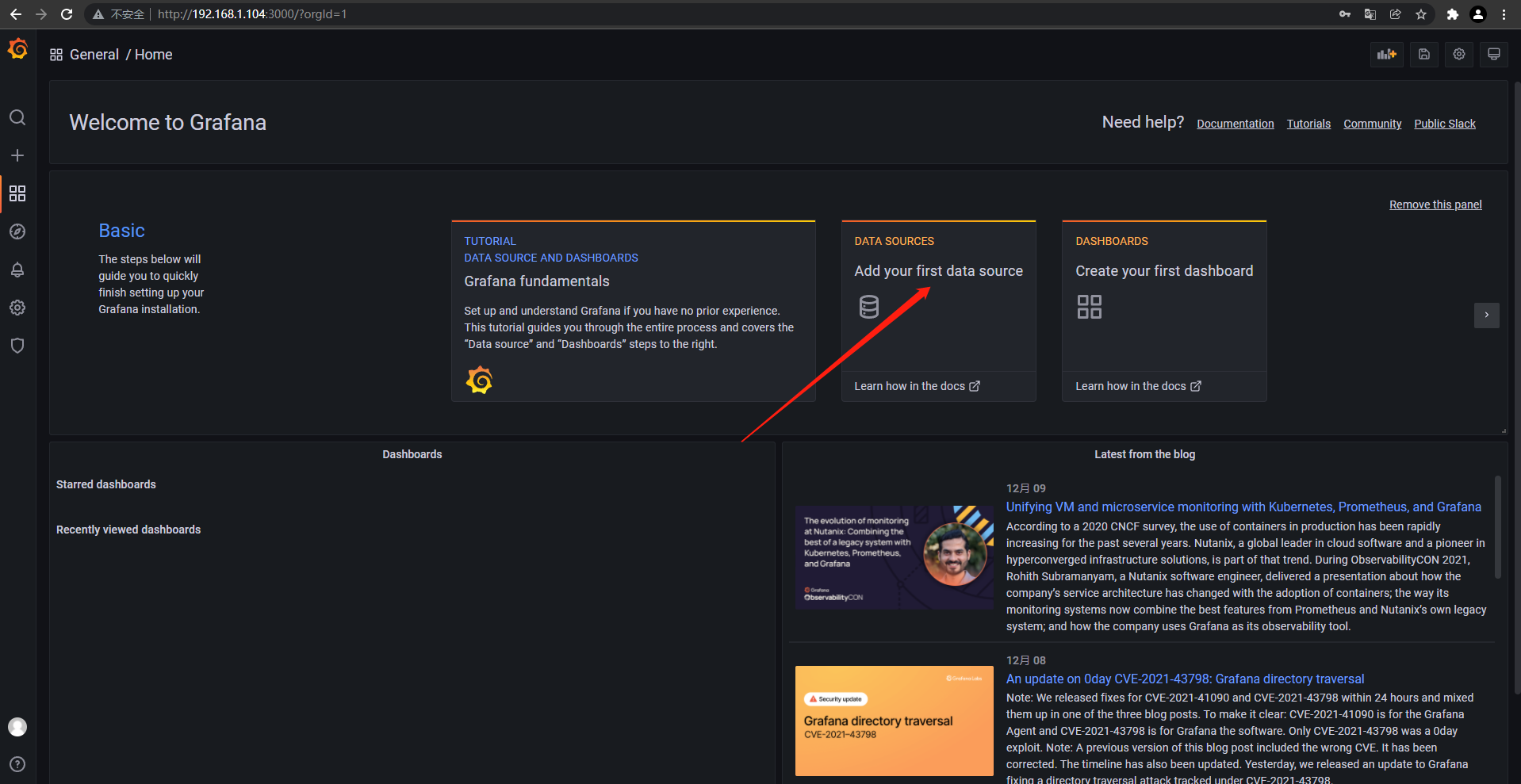Image resolution: width=1521 pixels, height=784 pixels.
Task: Click the not secure warning in address bar
Action: pyautogui.click(x=119, y=14)
